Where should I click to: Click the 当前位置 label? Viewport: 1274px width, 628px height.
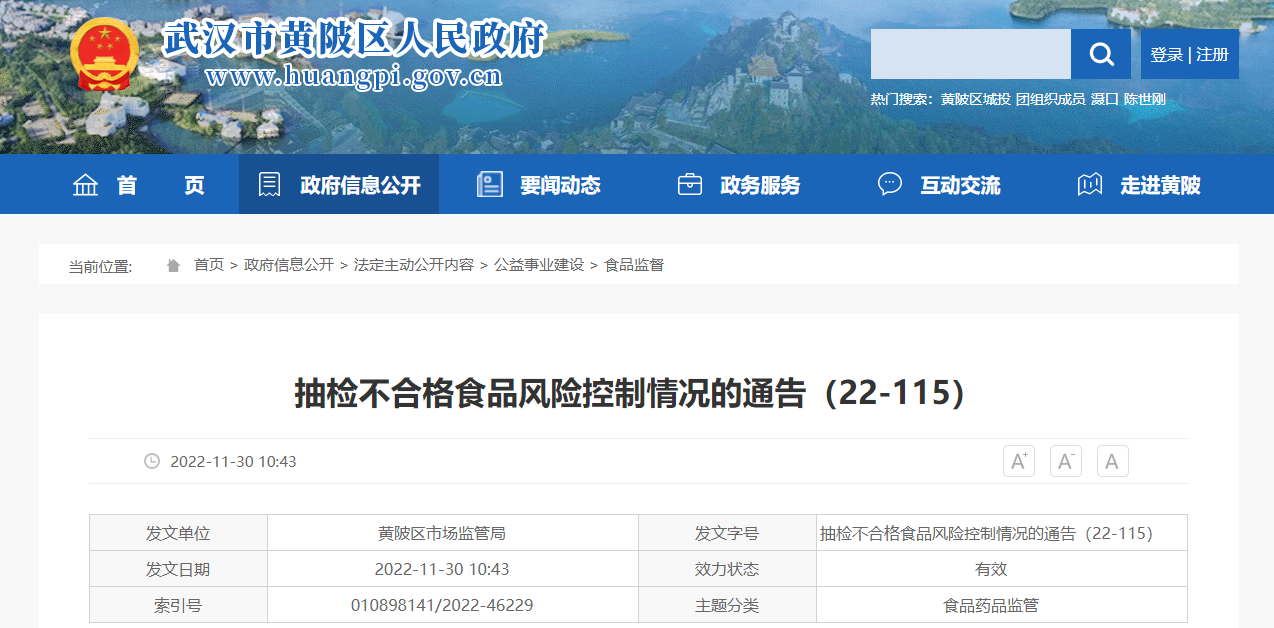pyautogui.click(x=100, y=266)
